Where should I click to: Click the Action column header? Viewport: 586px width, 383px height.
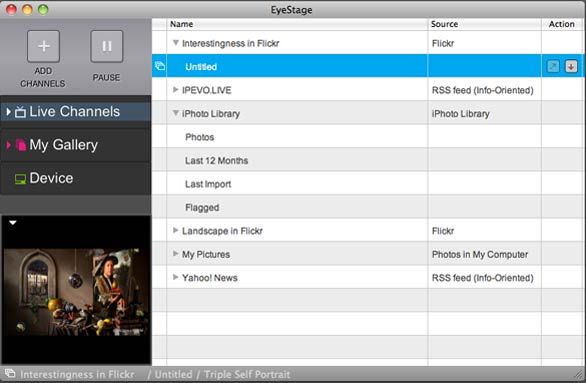tap(561, 24)
